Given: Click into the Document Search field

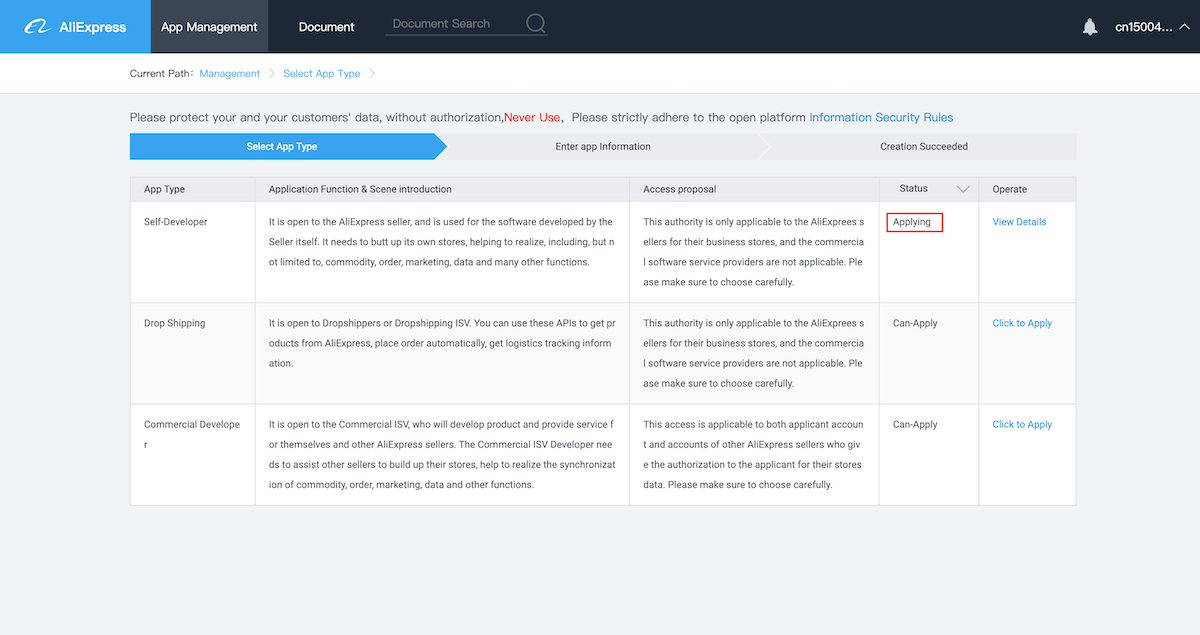Looking at the screenshot, I should (x=455, y=24).
